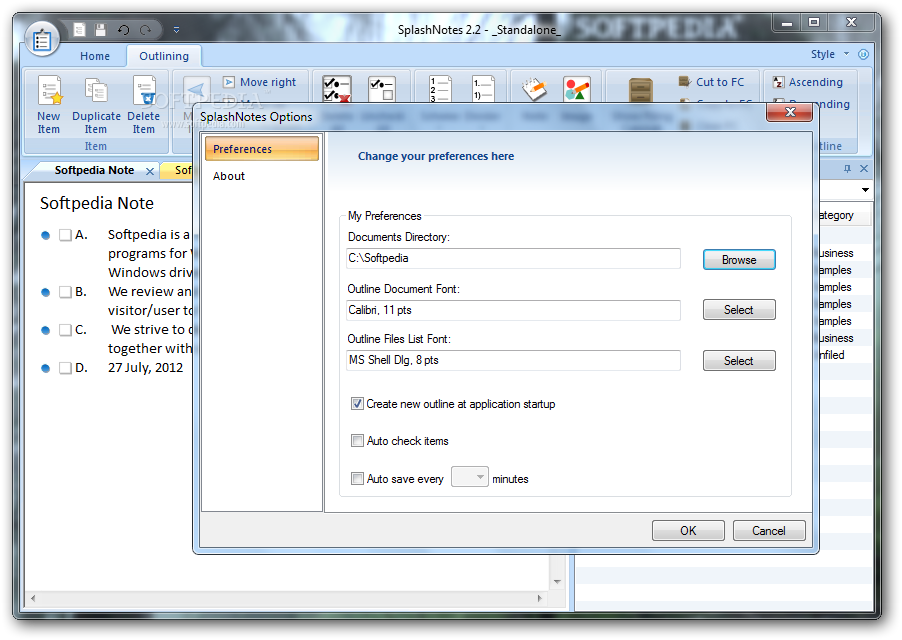Click the SplashNotes application orb button

(x=42, y=39)
